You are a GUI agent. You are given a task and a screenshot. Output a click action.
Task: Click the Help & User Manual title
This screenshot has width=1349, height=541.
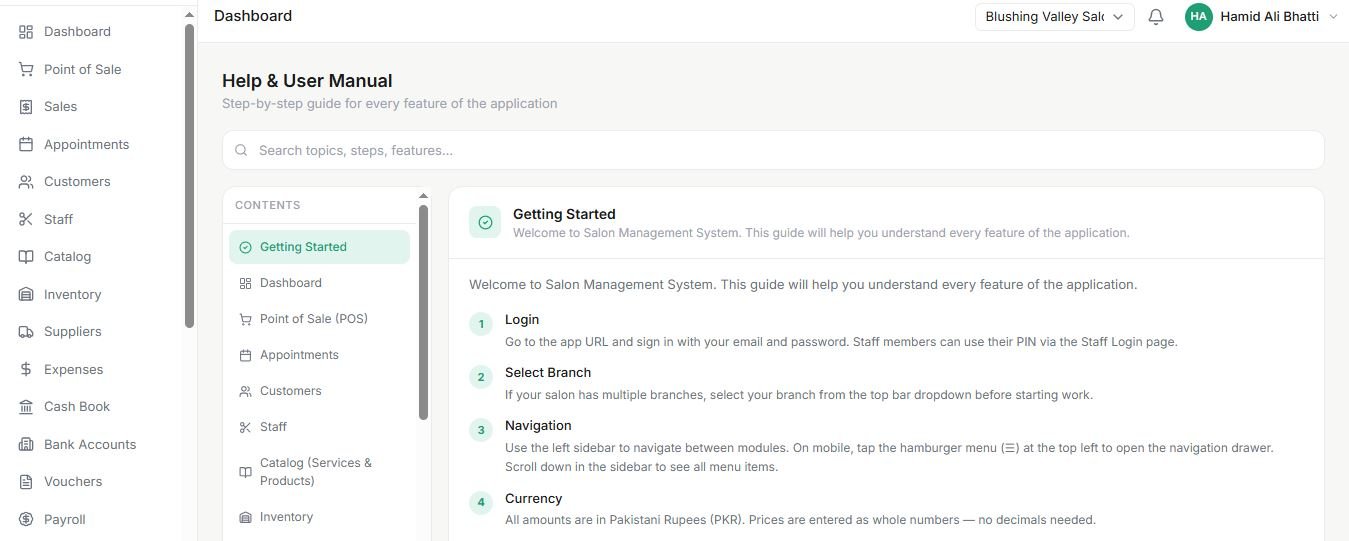[307, 81]
